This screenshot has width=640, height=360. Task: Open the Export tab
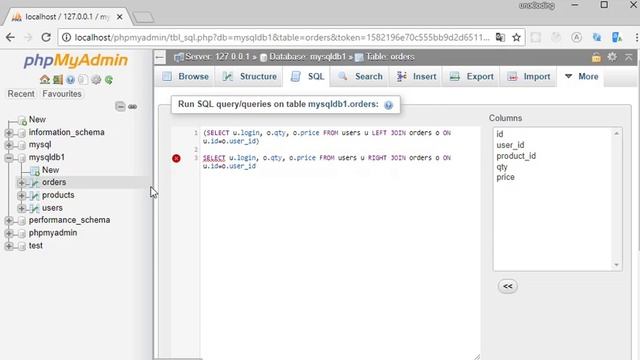pyautogui.click(x=471, y=77)
